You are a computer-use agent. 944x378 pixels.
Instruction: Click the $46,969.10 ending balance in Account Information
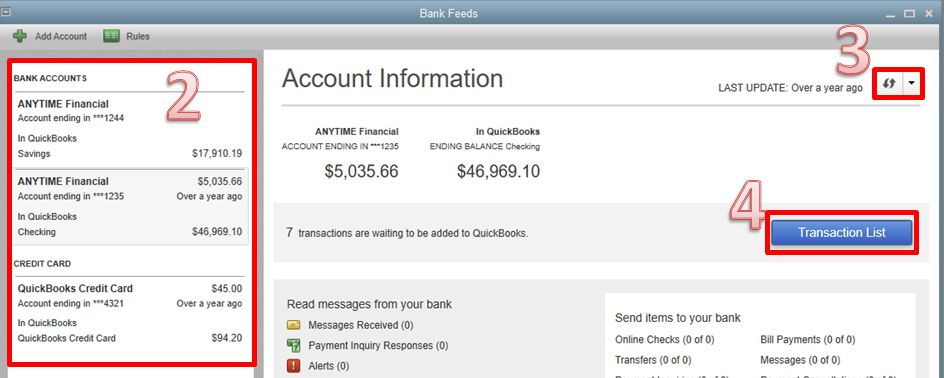coord(498,172)
